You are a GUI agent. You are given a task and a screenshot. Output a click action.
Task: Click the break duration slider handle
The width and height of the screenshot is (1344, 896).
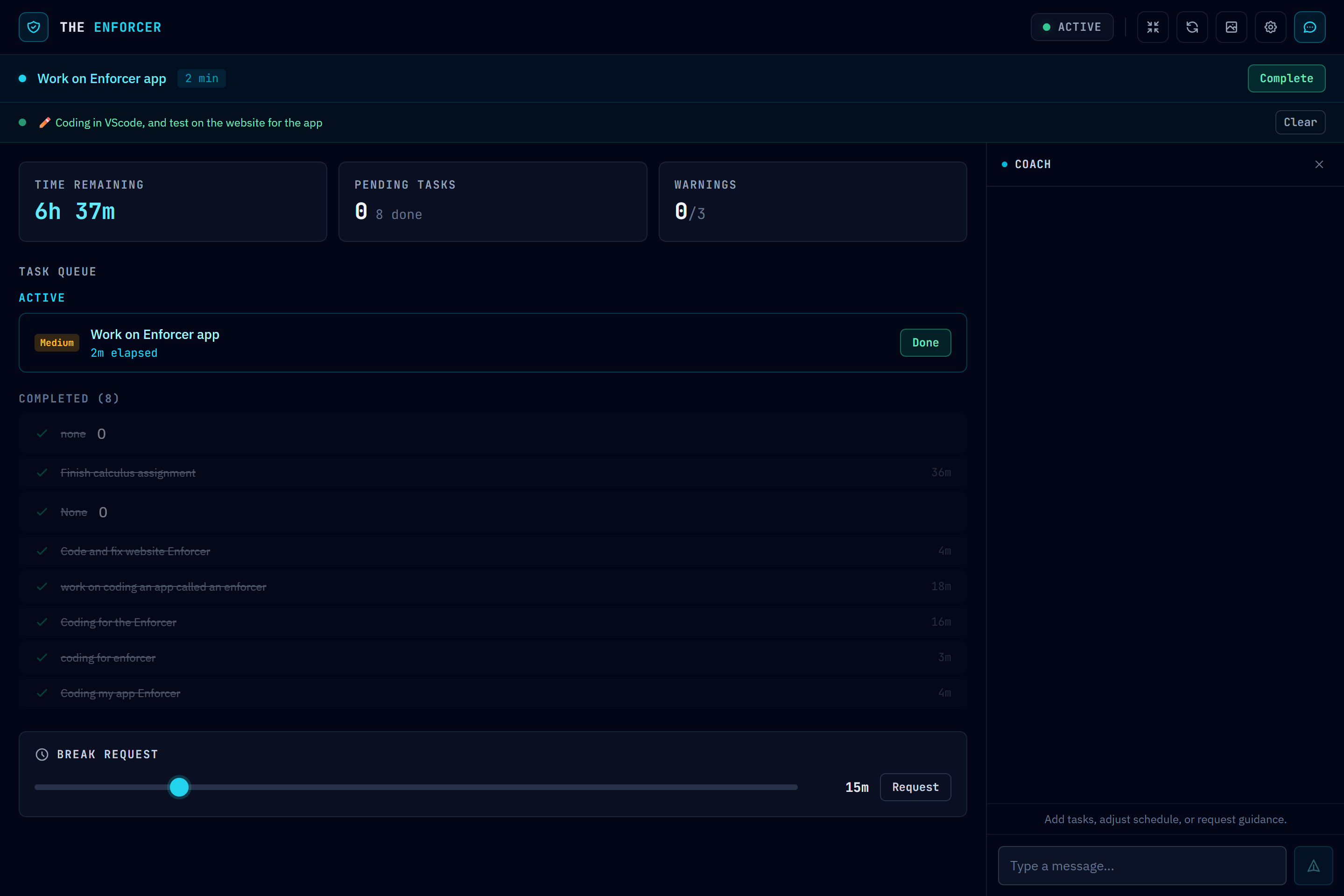179,787
